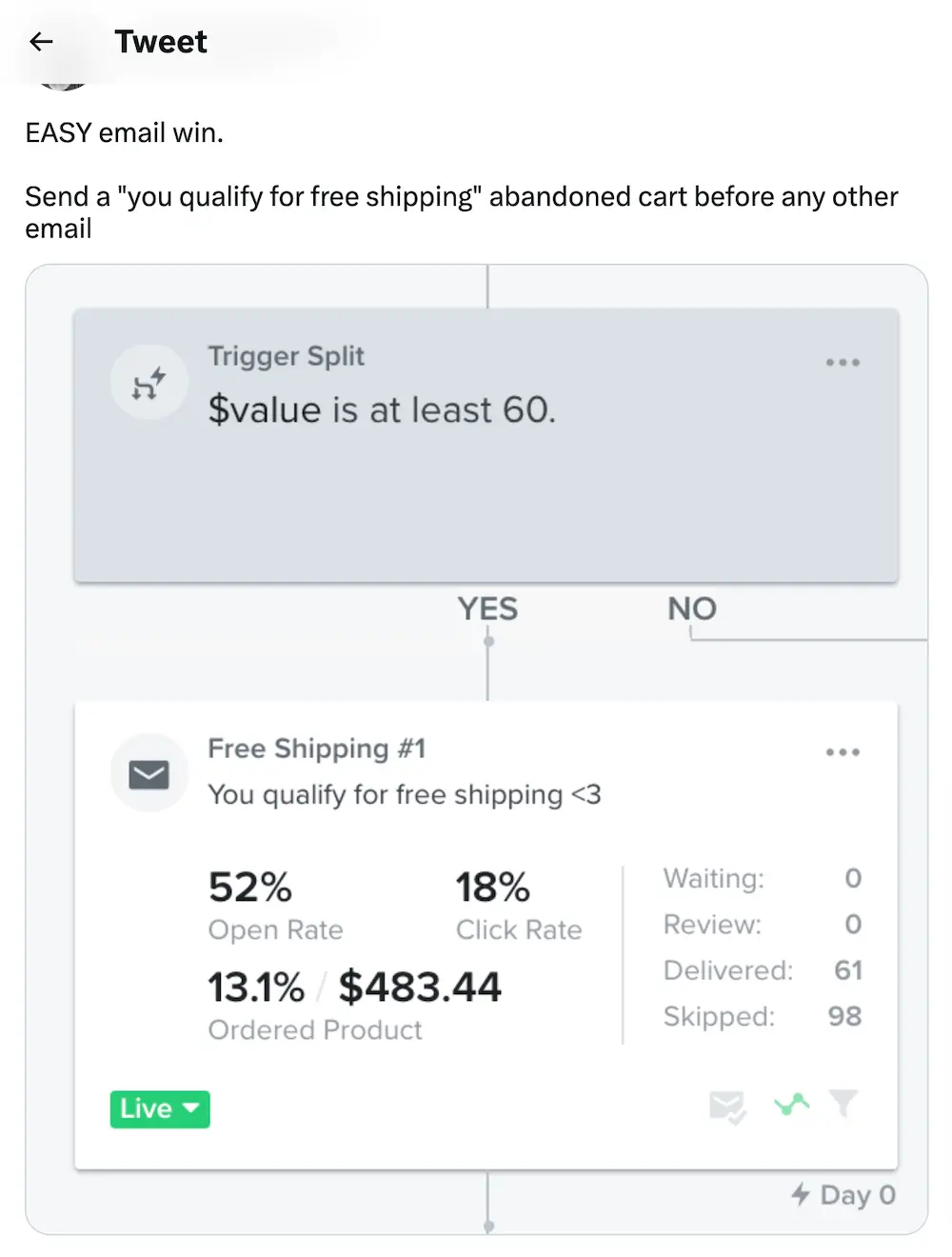Click the envelope icon on the email card
This screenshot has width=952, height=1257.
point(149,774)
